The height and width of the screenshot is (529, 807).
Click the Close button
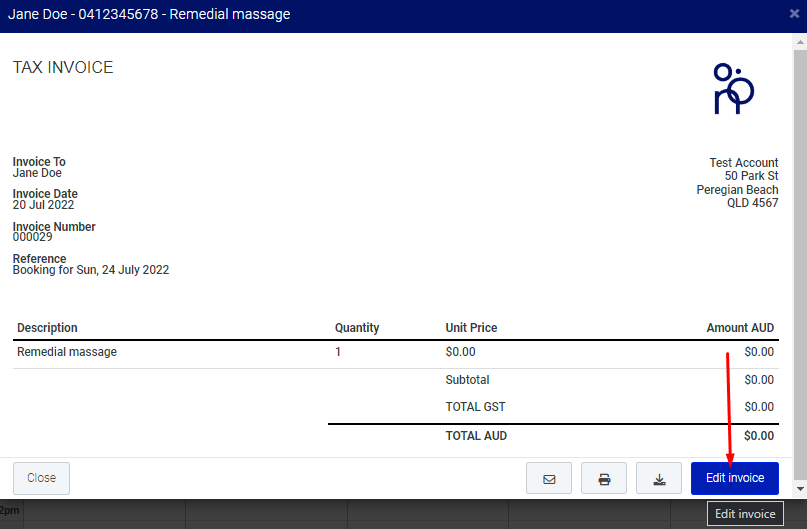click(x=41, y=478)
